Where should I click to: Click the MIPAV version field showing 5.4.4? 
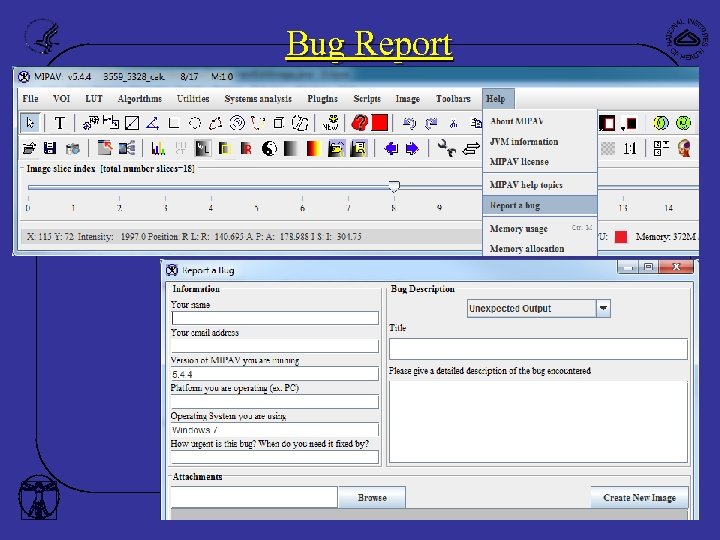[x=275, y=374]
